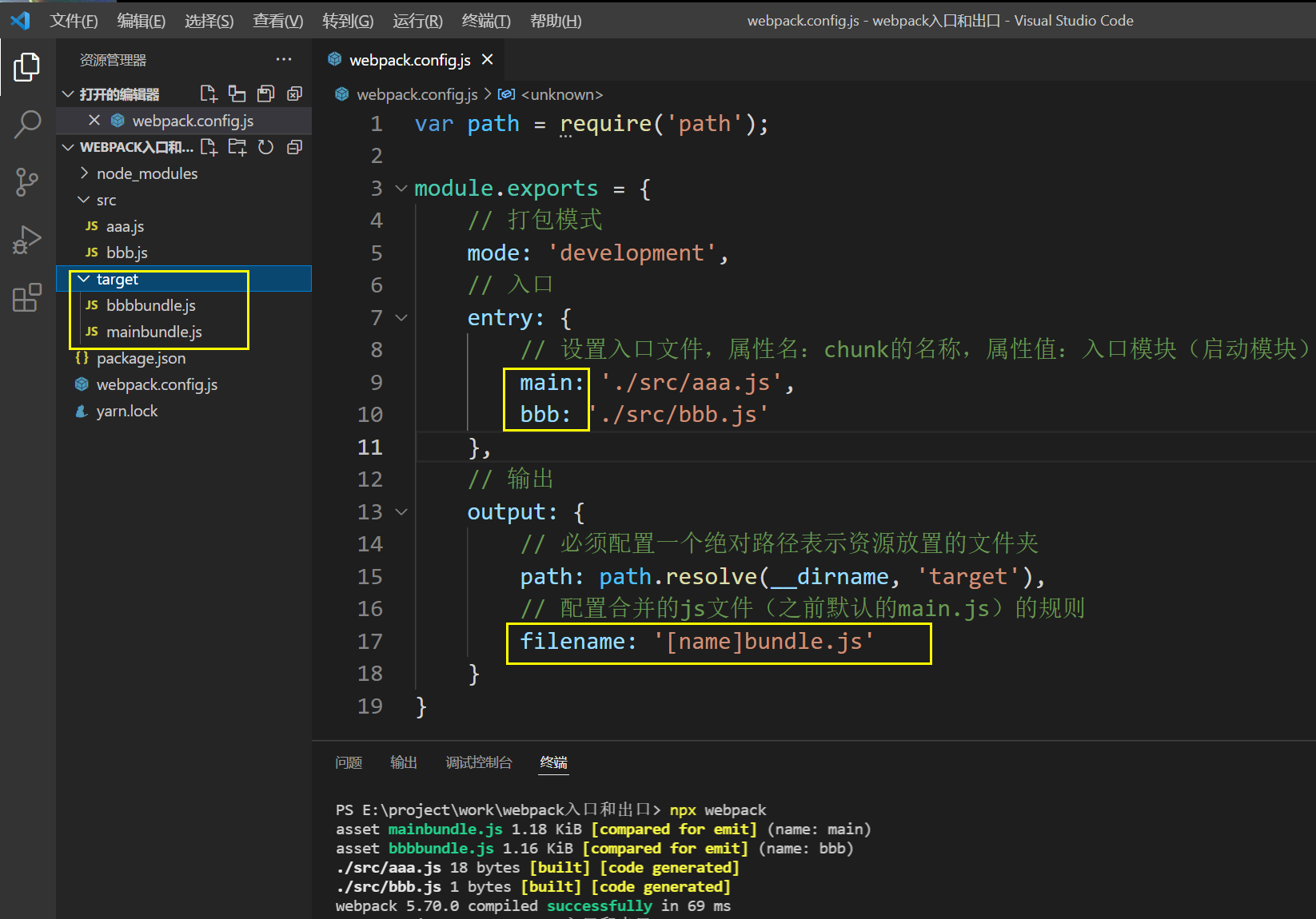Switch to the 问题 panel tab

(349, 762)
